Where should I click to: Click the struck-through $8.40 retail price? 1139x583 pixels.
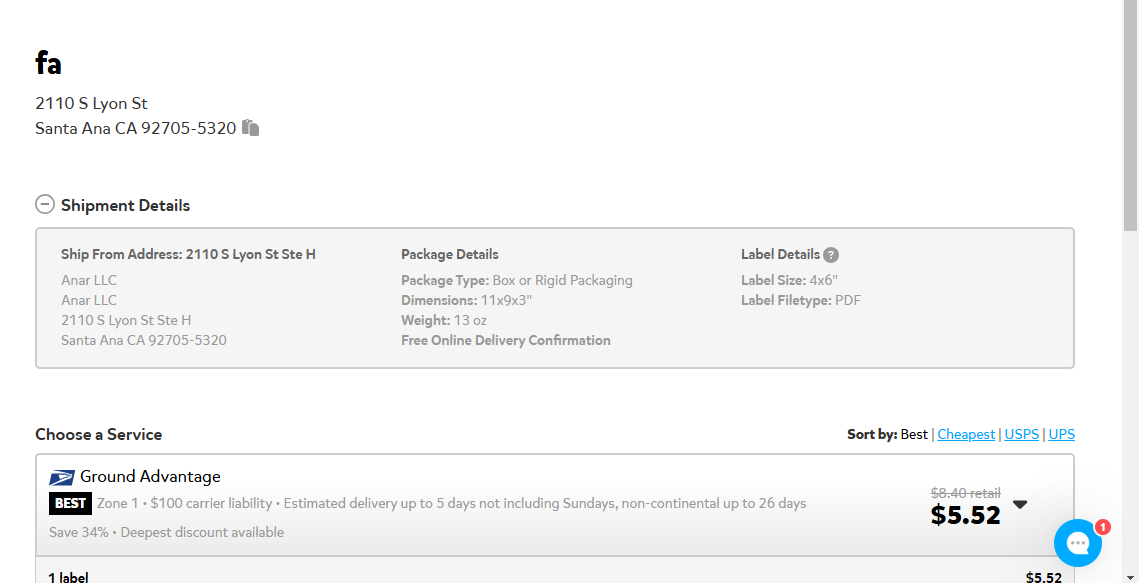[965, 493]
